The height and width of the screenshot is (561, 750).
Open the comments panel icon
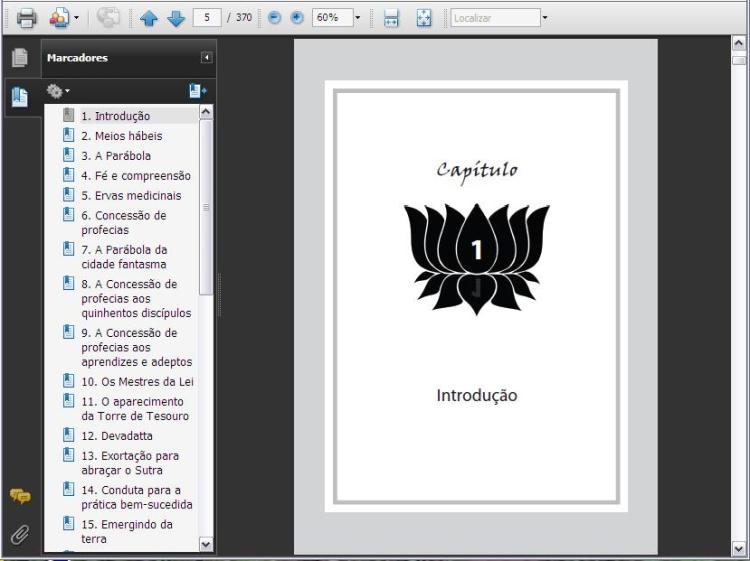pyautogui.click(x=19, y=496)
